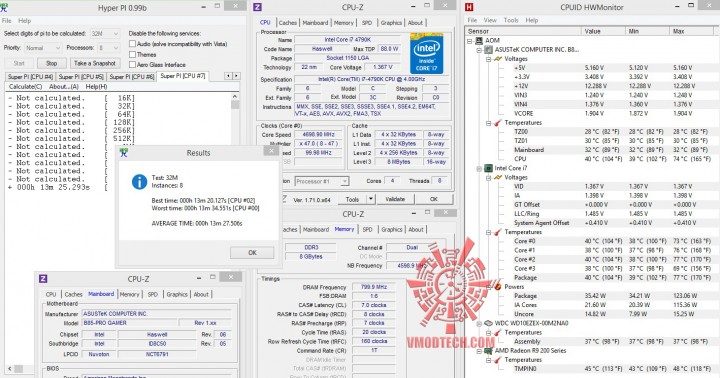Click the ASUSTeK motherboard icon in HWMonitor
This screenshot has height=378, width=720.
489,50
